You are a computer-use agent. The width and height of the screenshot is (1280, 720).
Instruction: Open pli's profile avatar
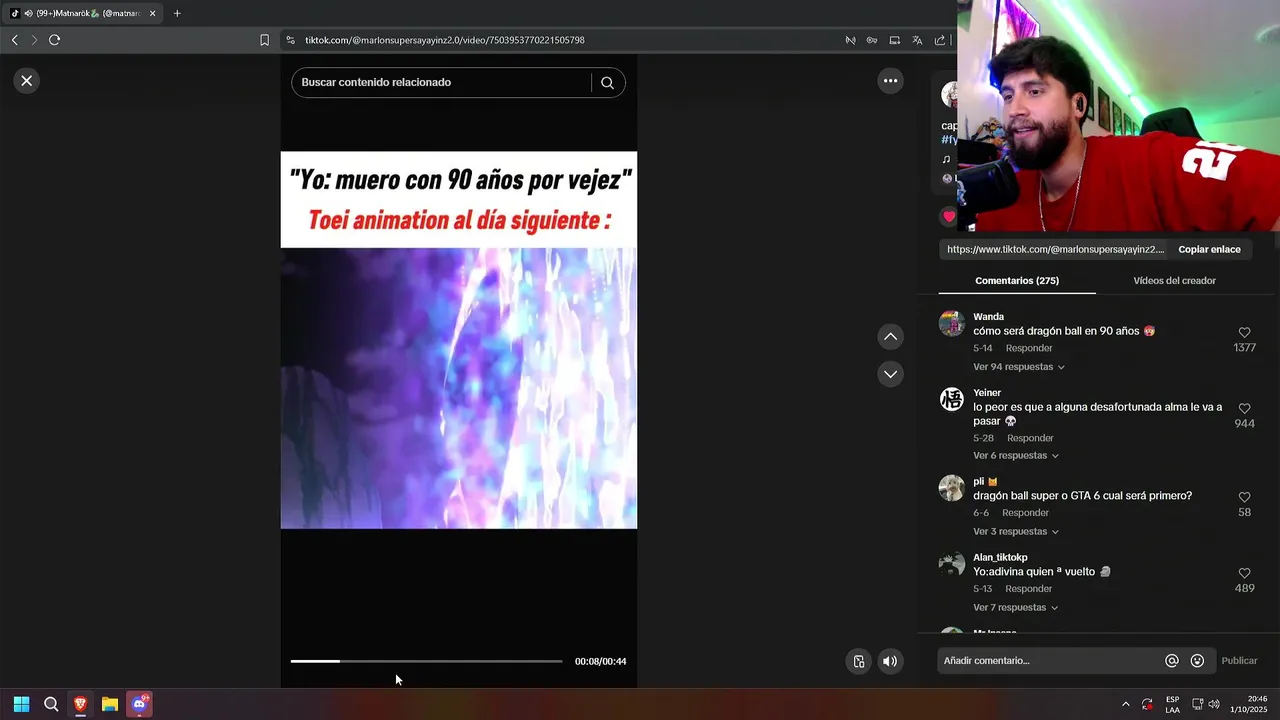tap(952, 487)
